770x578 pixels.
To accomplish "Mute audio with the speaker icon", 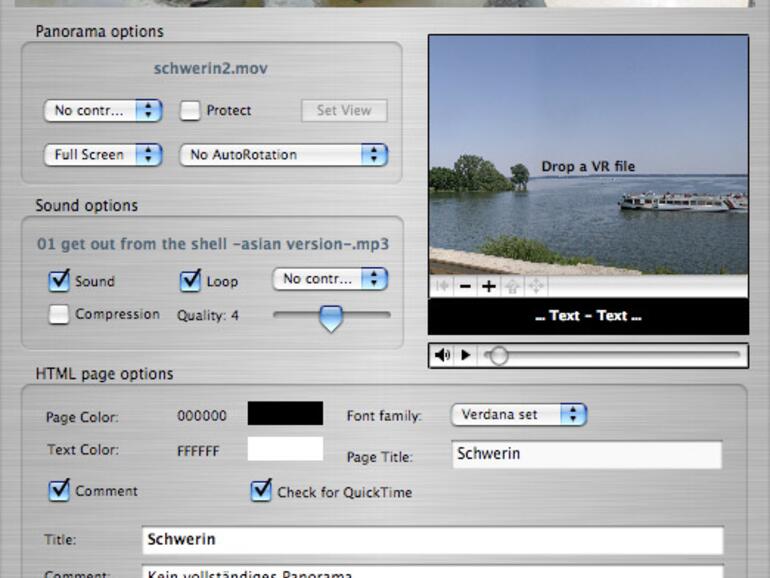I will click(442, 355).
